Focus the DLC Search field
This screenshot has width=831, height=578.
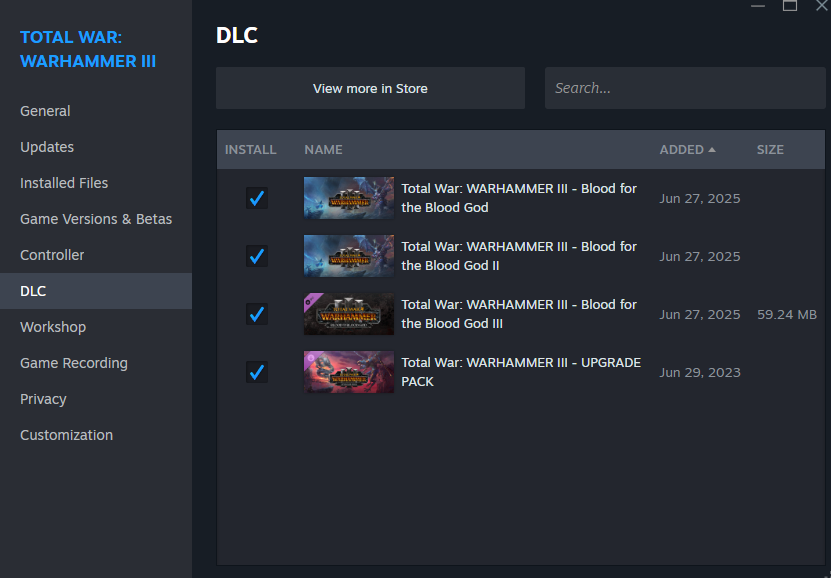pyautogui.click(x=685, y=88)
